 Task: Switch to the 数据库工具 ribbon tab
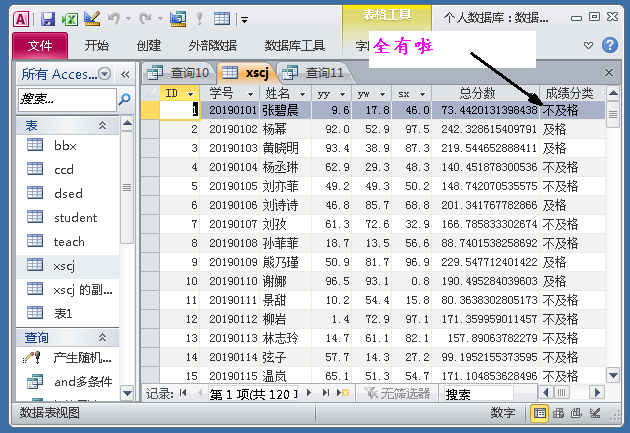[295, 46]
